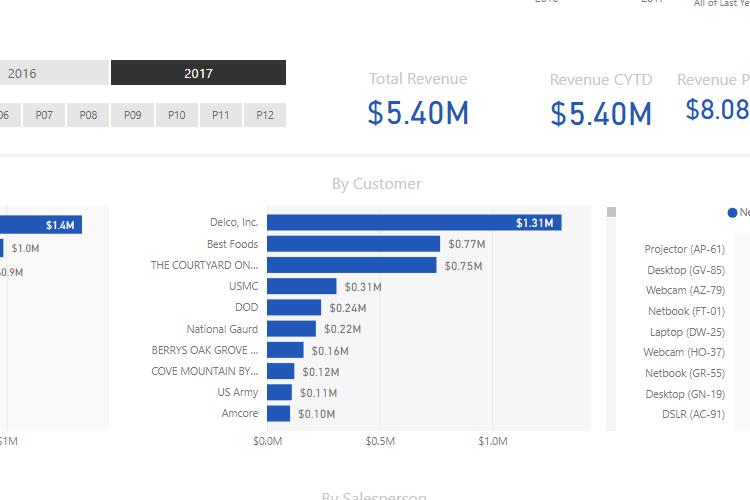Click the Amcore revenue bar

point(278,413)
